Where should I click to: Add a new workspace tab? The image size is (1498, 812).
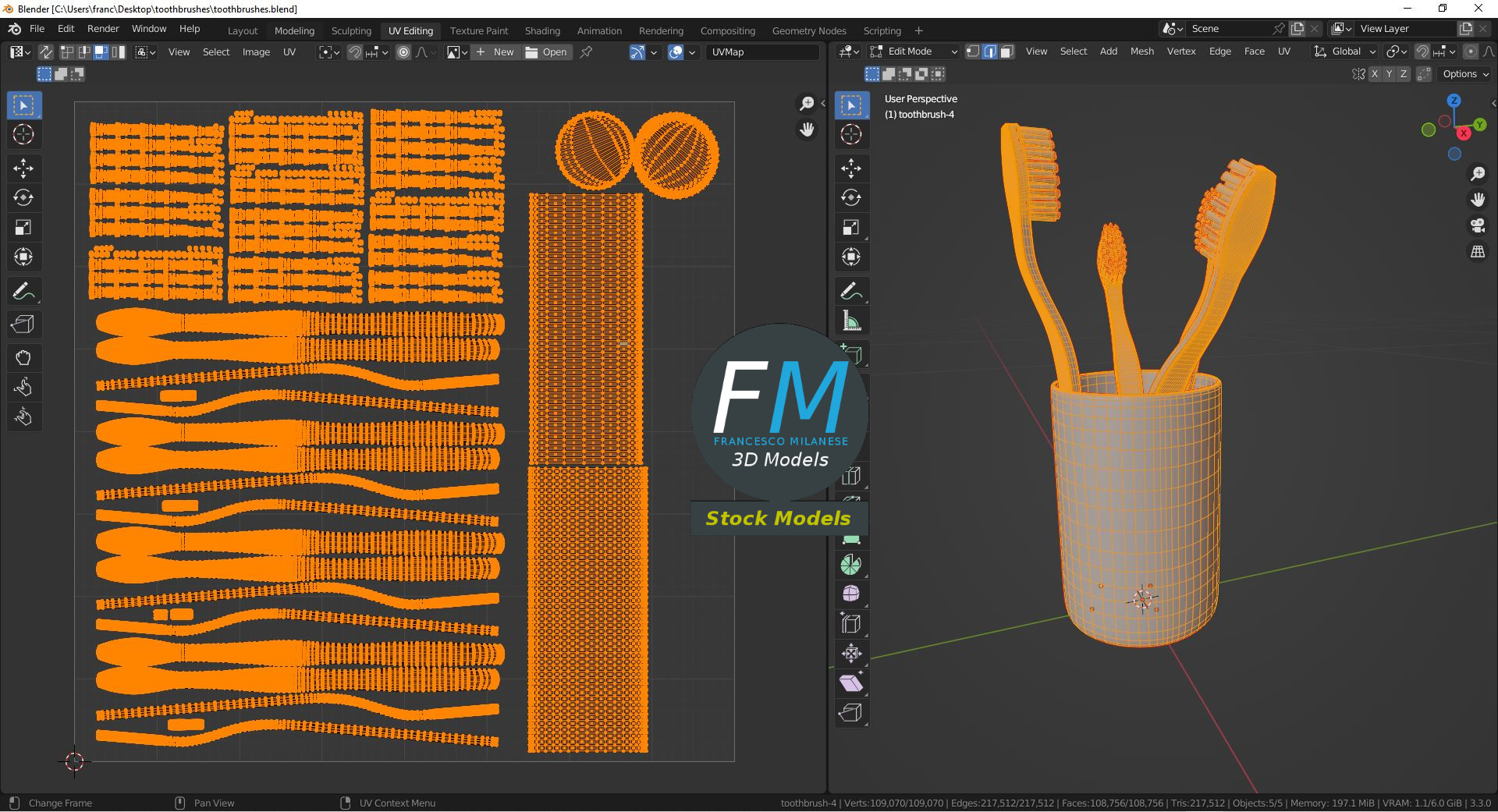(919, 30)
